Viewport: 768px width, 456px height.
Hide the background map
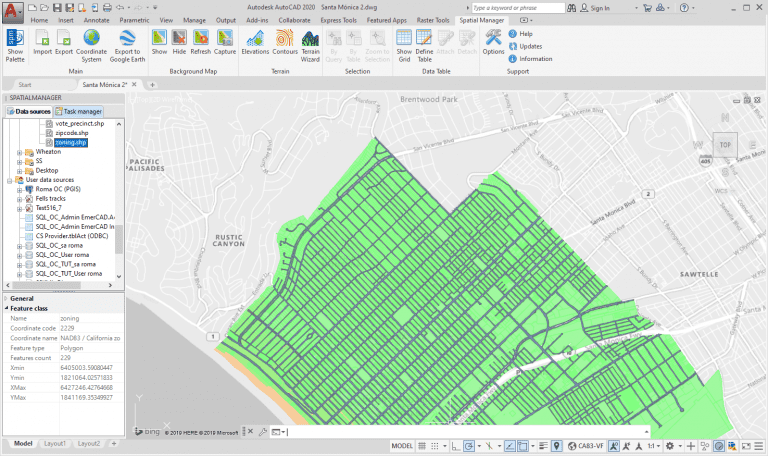[179, 42]
